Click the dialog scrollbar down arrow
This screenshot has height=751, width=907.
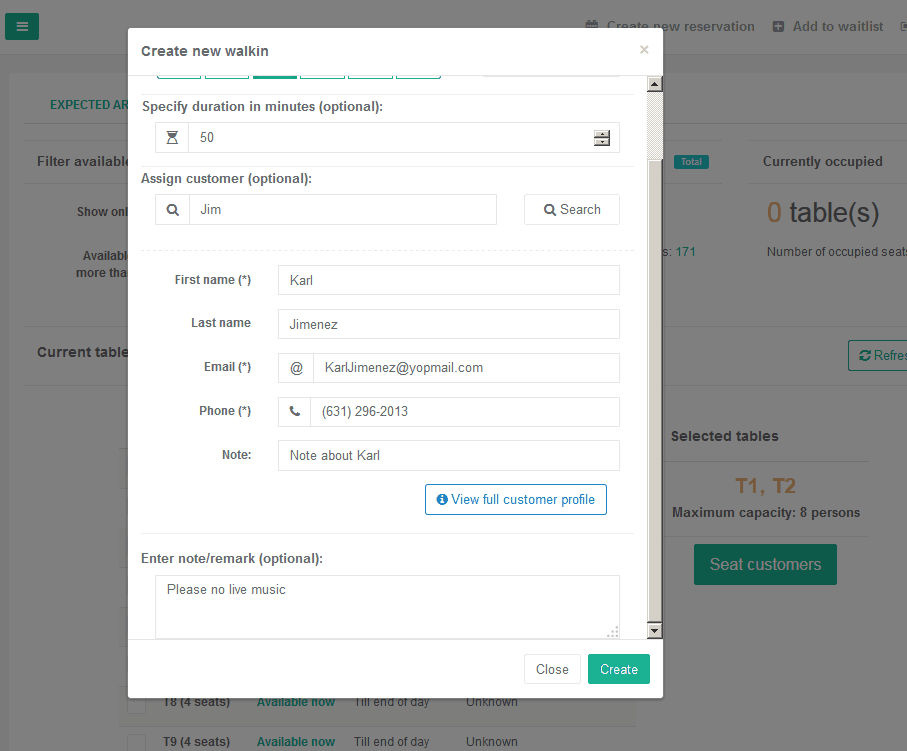click(x=654, y=631)
